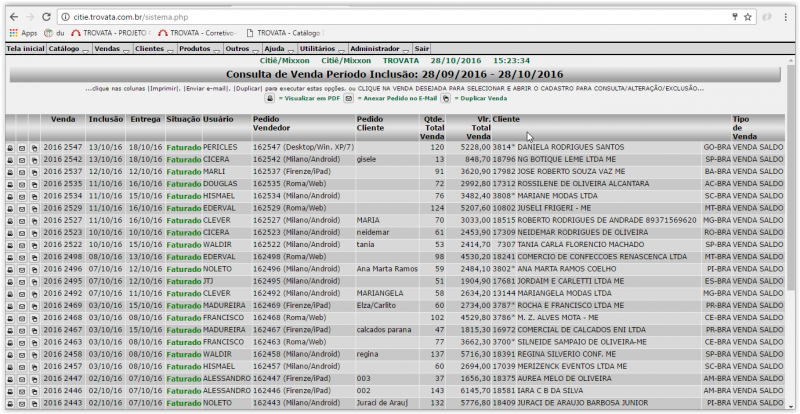This screenshot has width=800, height=414.
Task: Click print icon for venda 2016 2547
Action: click(10, 148)
